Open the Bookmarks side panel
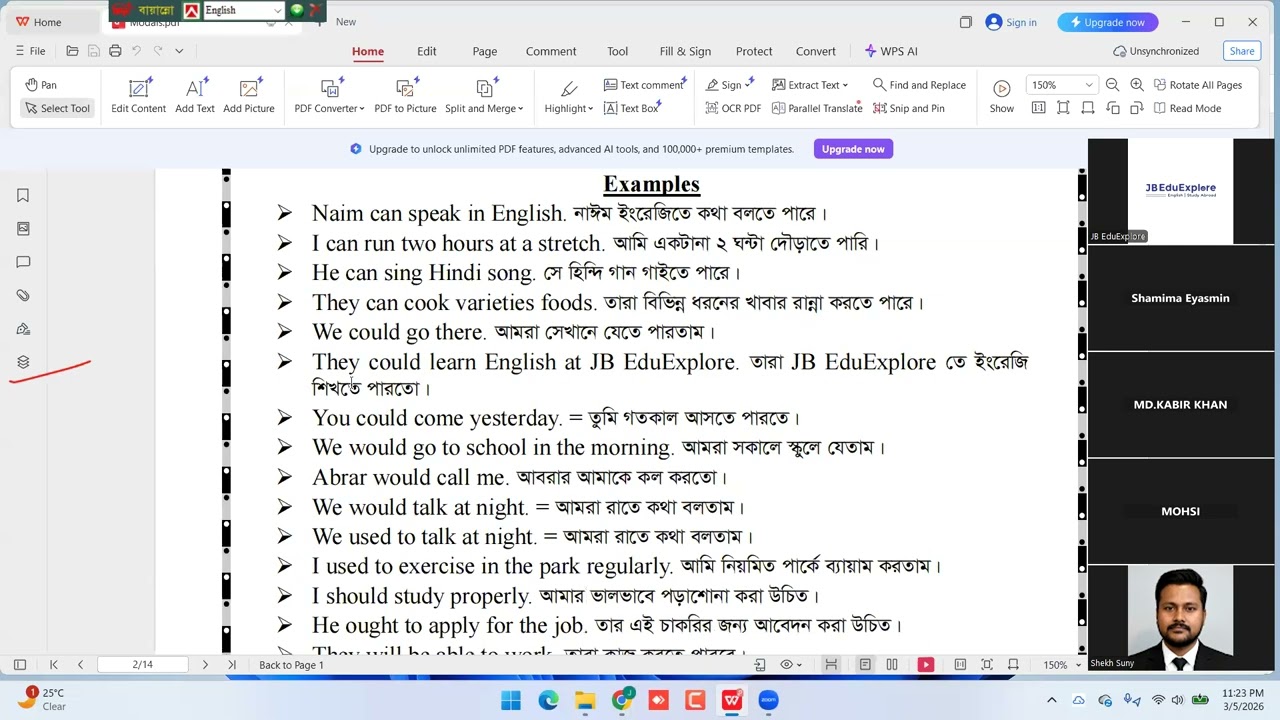1280x720 pixels. [x=23, y=196]
